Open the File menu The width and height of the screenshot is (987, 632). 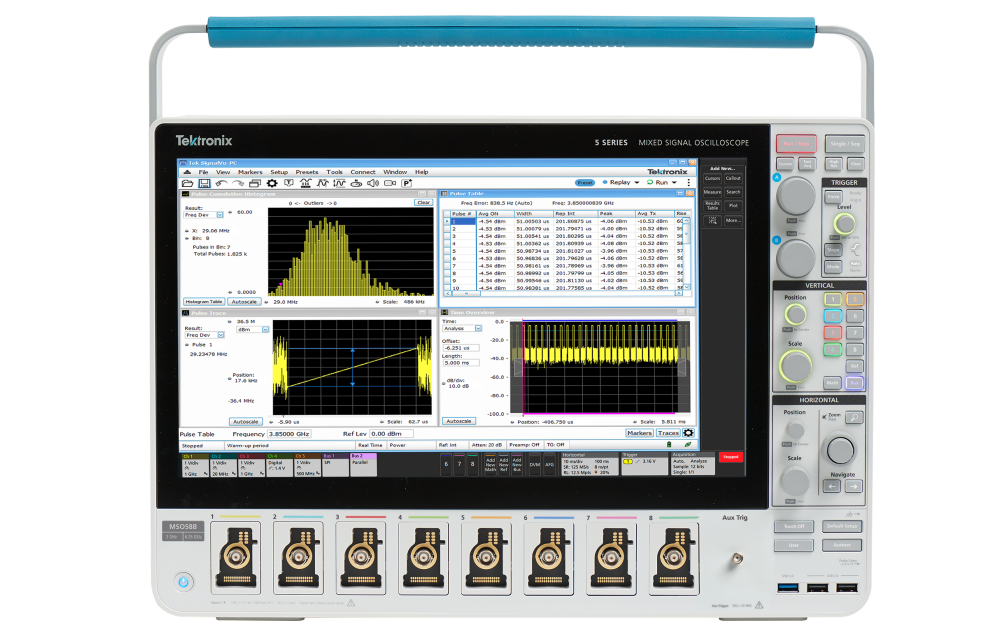[x=203, y=172]
